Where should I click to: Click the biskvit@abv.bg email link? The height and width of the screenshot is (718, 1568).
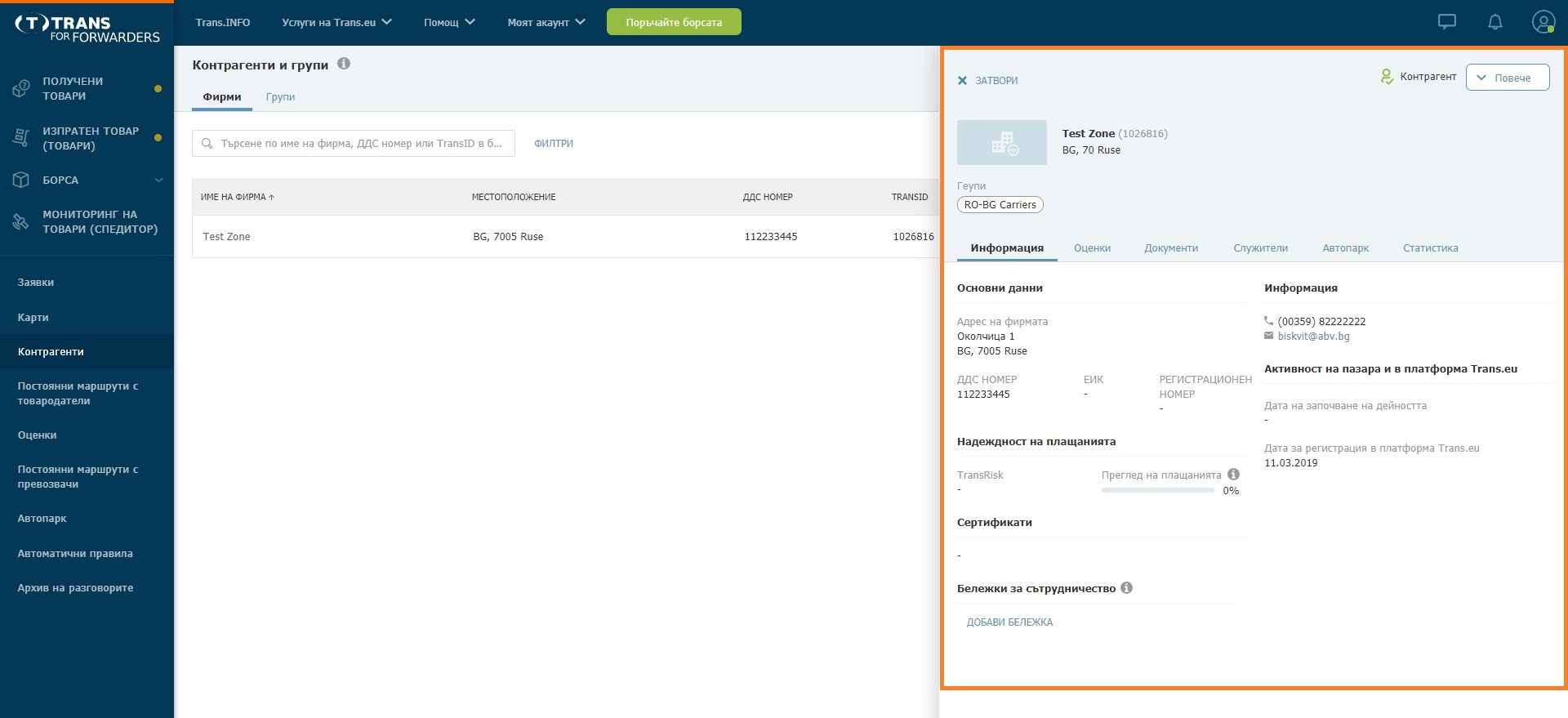(x=1313, y=336)
